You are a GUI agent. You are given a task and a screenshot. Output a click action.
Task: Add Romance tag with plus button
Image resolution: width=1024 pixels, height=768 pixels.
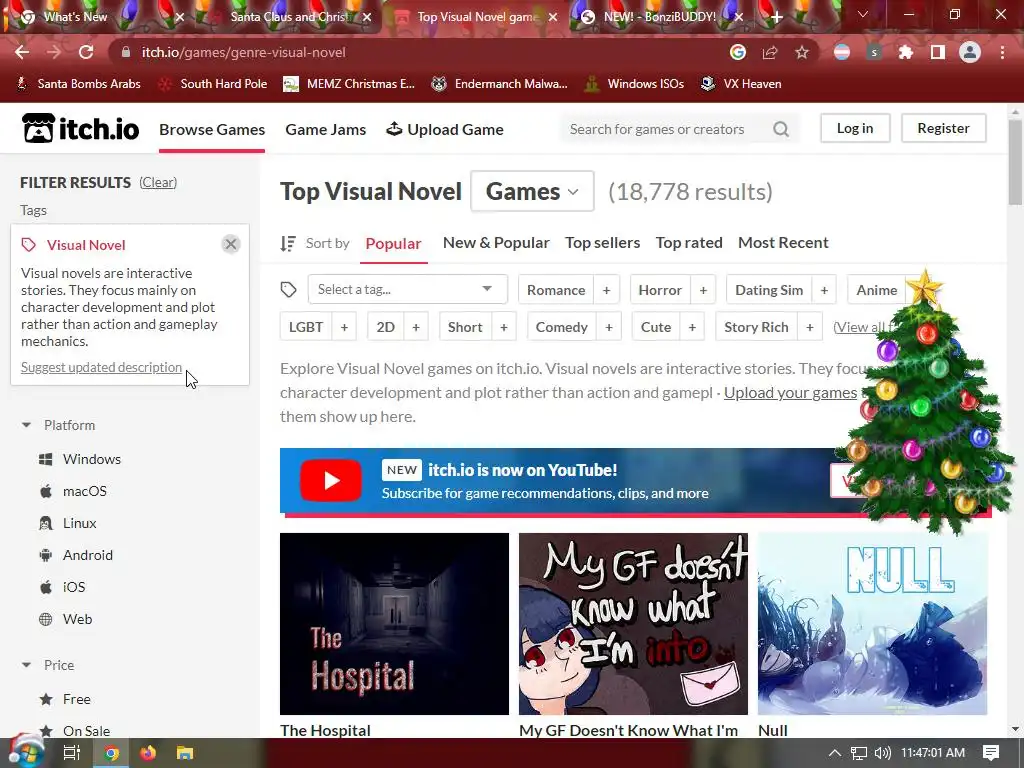(x=607, y=290)
